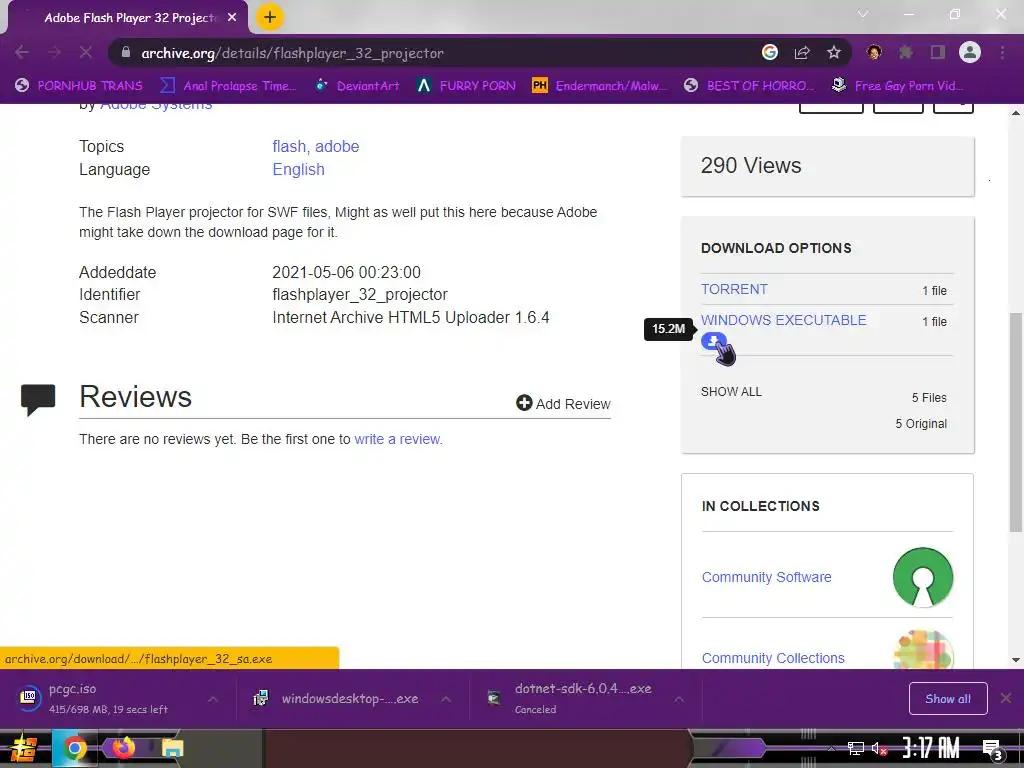Open the '5 Original' files link

coord(921,424)
